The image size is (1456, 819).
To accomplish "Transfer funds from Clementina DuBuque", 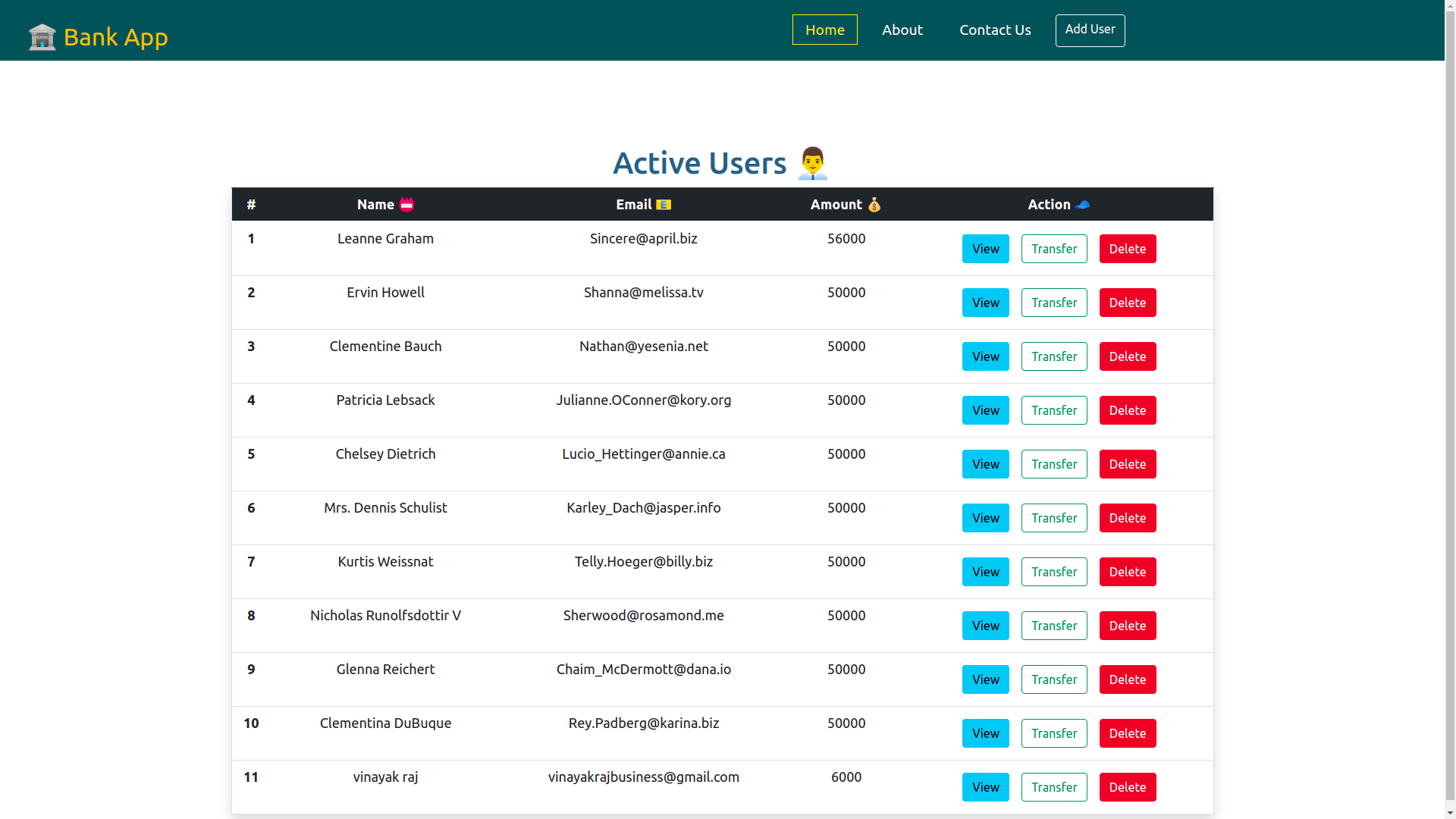I will pos(1054,733).
